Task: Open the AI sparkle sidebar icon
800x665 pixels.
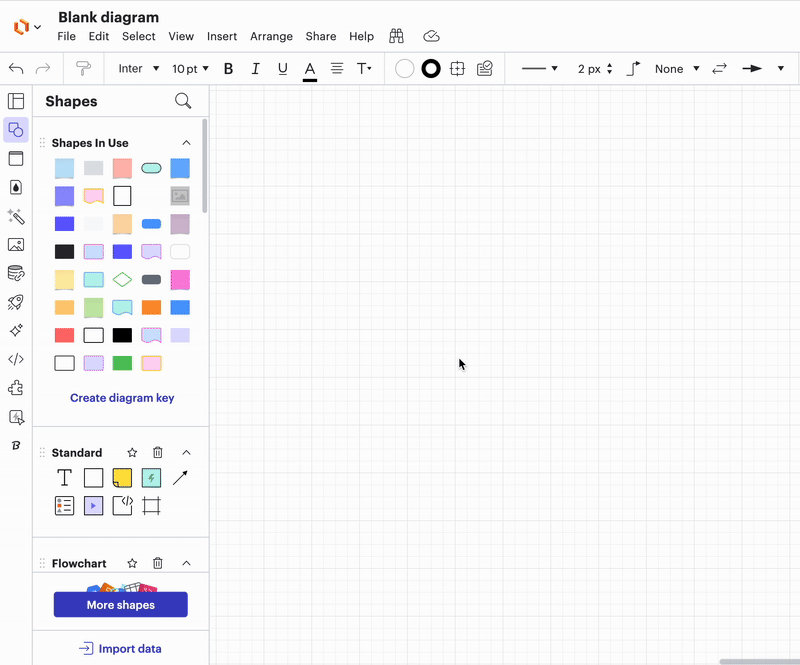Action: [16, 331]
